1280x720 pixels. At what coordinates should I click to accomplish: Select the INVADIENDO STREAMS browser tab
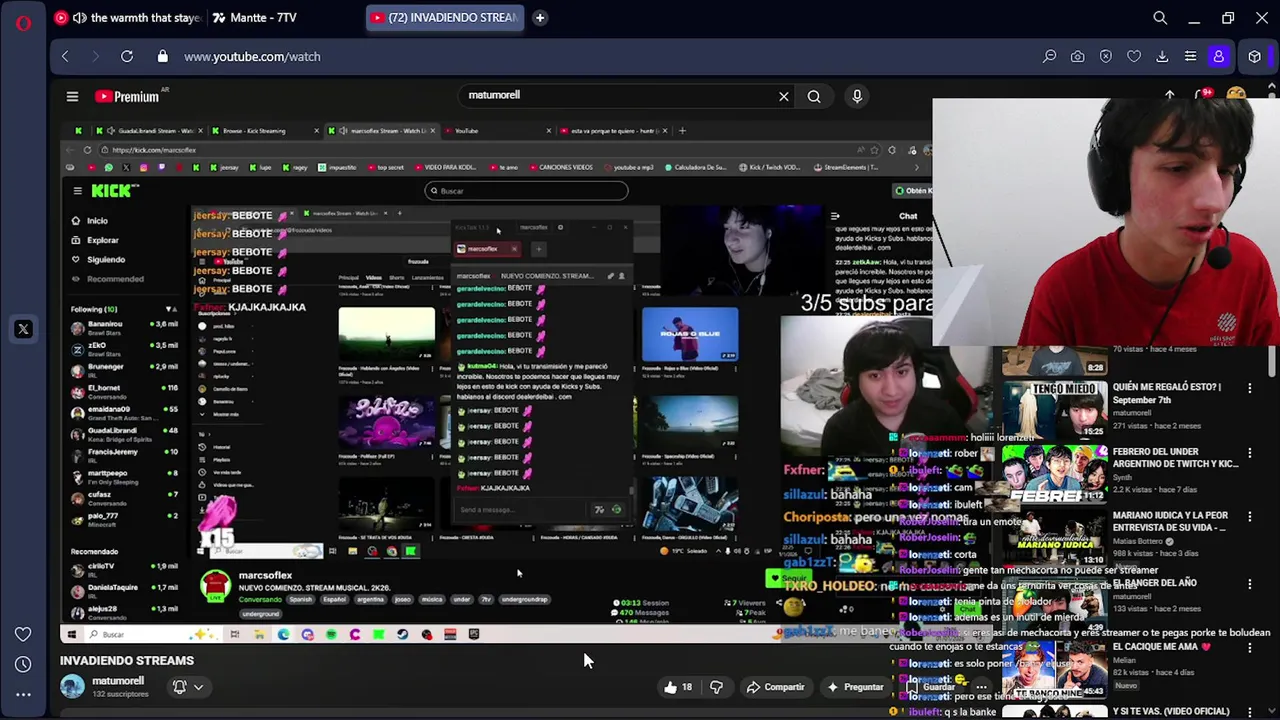pos(443,17)
